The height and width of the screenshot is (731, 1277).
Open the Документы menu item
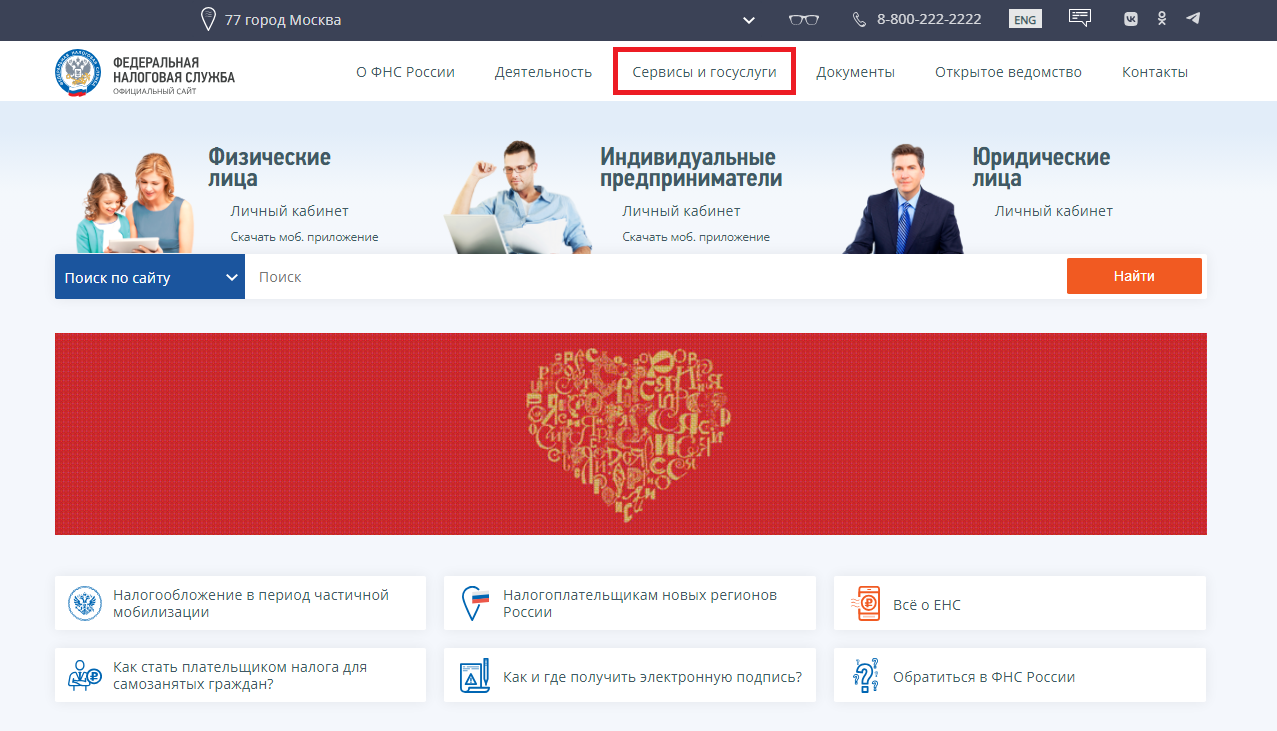[855, 72]
